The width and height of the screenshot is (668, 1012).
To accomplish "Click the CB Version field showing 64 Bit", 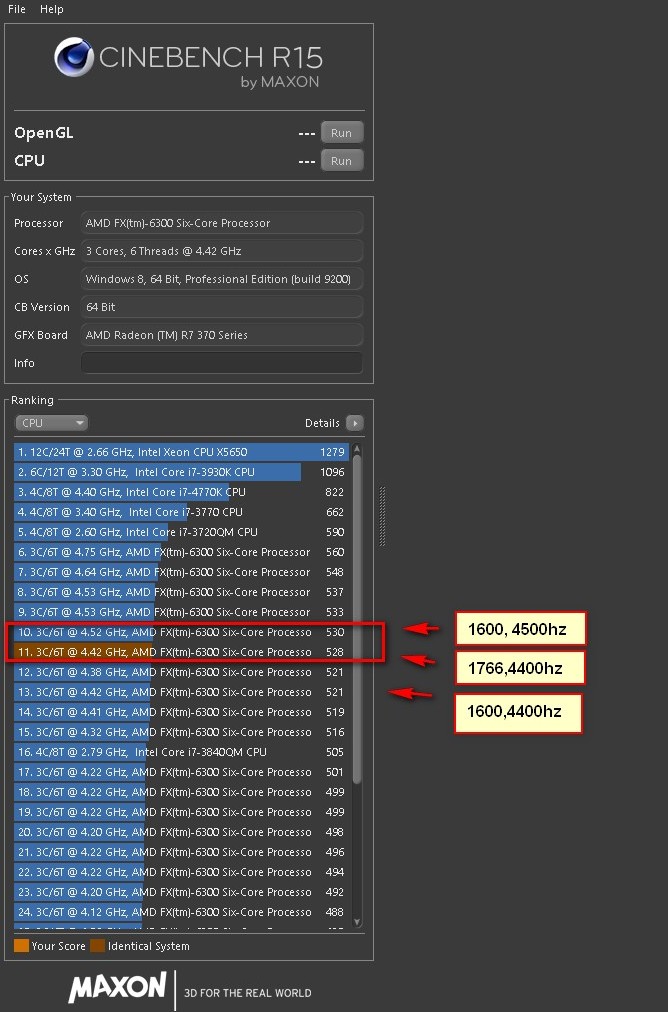I will pyautogui.click(x=221, y=307).
